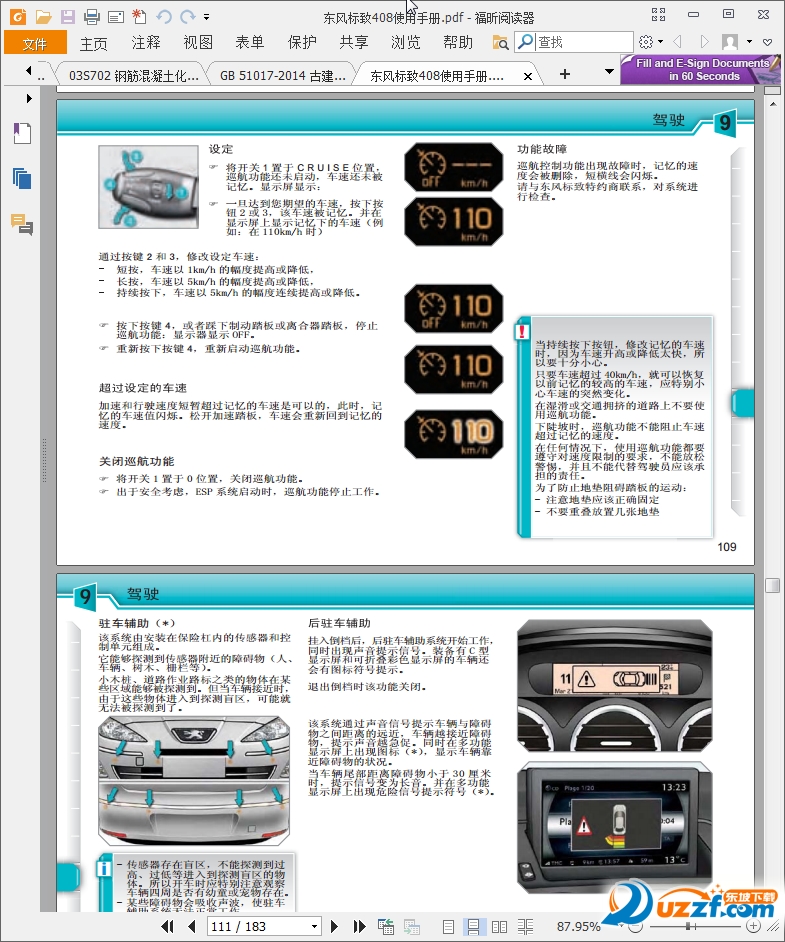Open the Comments panel

point(22,224)
